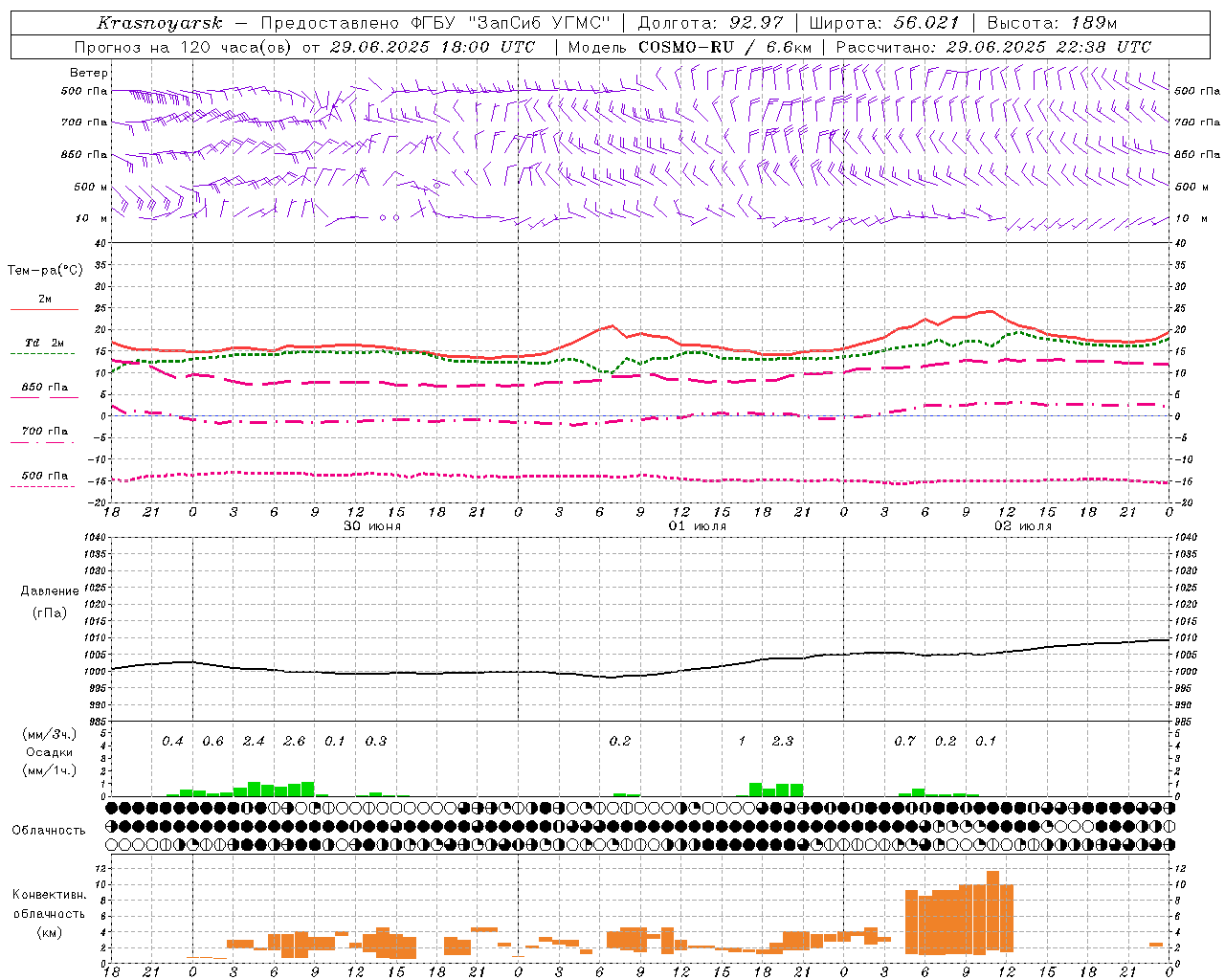Screen dimensions: 1225x980
Task: Click the 0.3 precipitation amount value
Action: coord(376,741)
